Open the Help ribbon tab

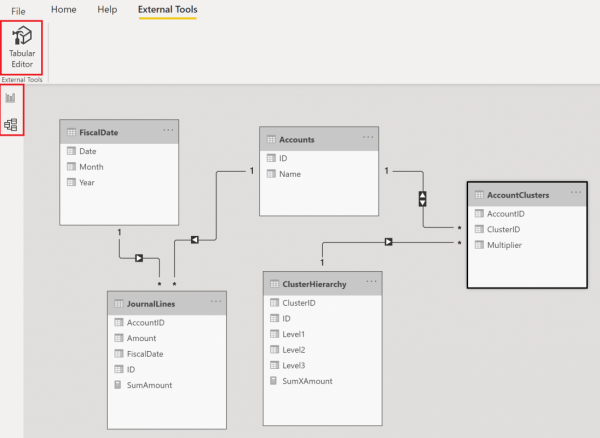tap(107, 10)
